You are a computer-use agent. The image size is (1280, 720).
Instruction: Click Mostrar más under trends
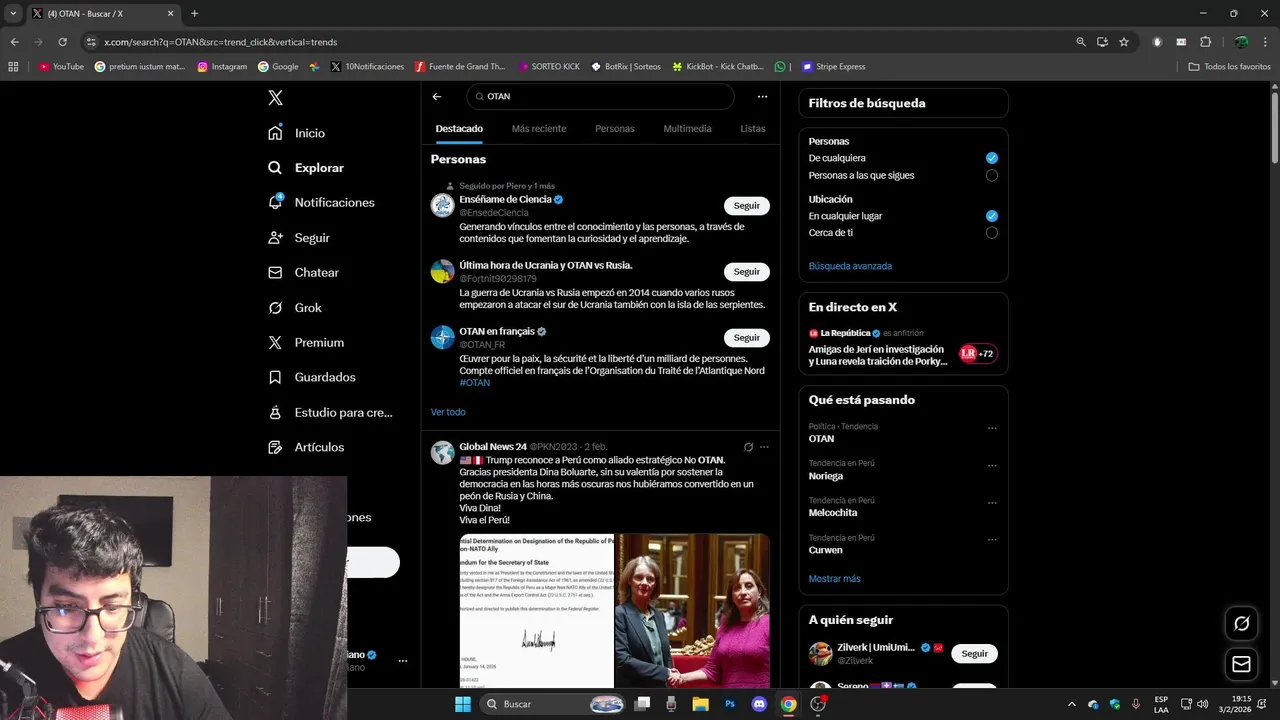834,579
